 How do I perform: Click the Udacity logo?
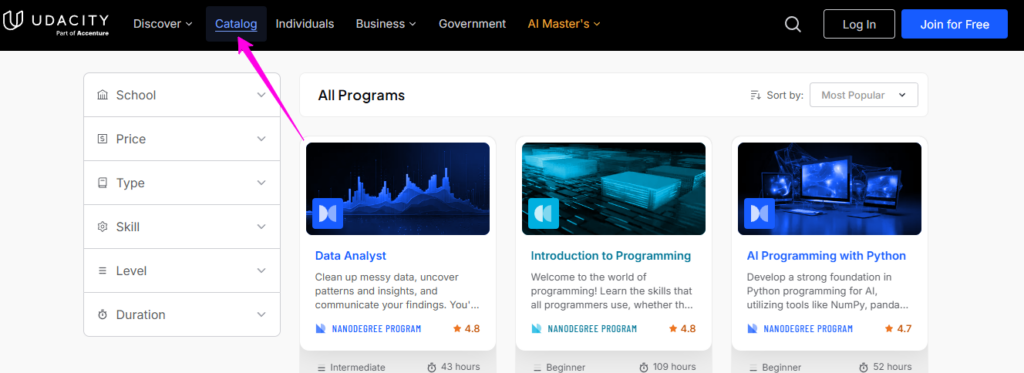(x=56, y=24)
